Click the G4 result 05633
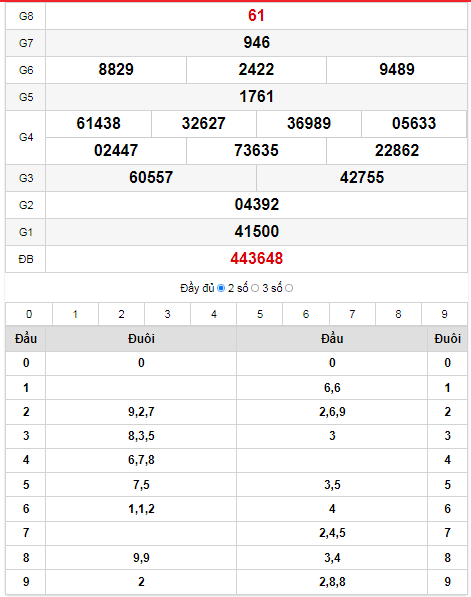This screenshot has width=471, height=597. click(x=414, y=124)
